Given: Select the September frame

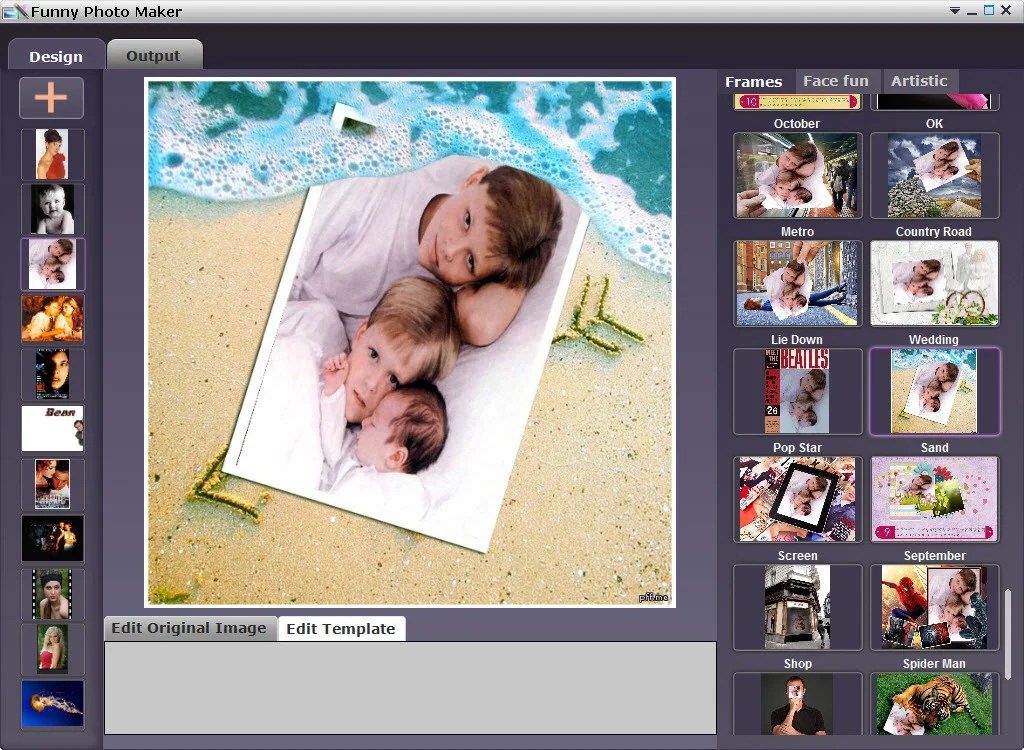Looking at the screenshot, I should point(934,499).
